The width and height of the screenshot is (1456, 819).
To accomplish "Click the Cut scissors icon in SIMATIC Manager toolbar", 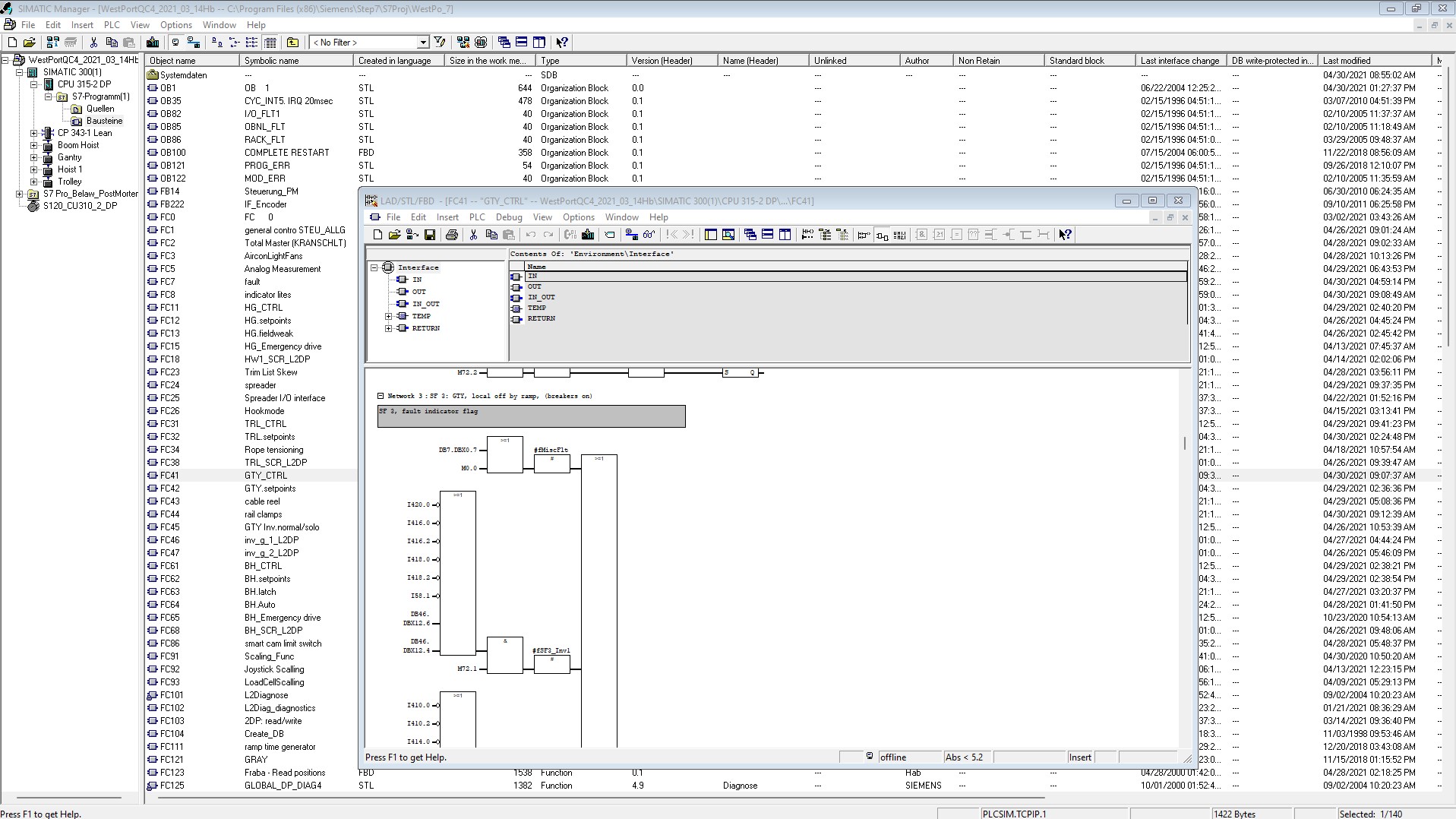I will (93, 43).
